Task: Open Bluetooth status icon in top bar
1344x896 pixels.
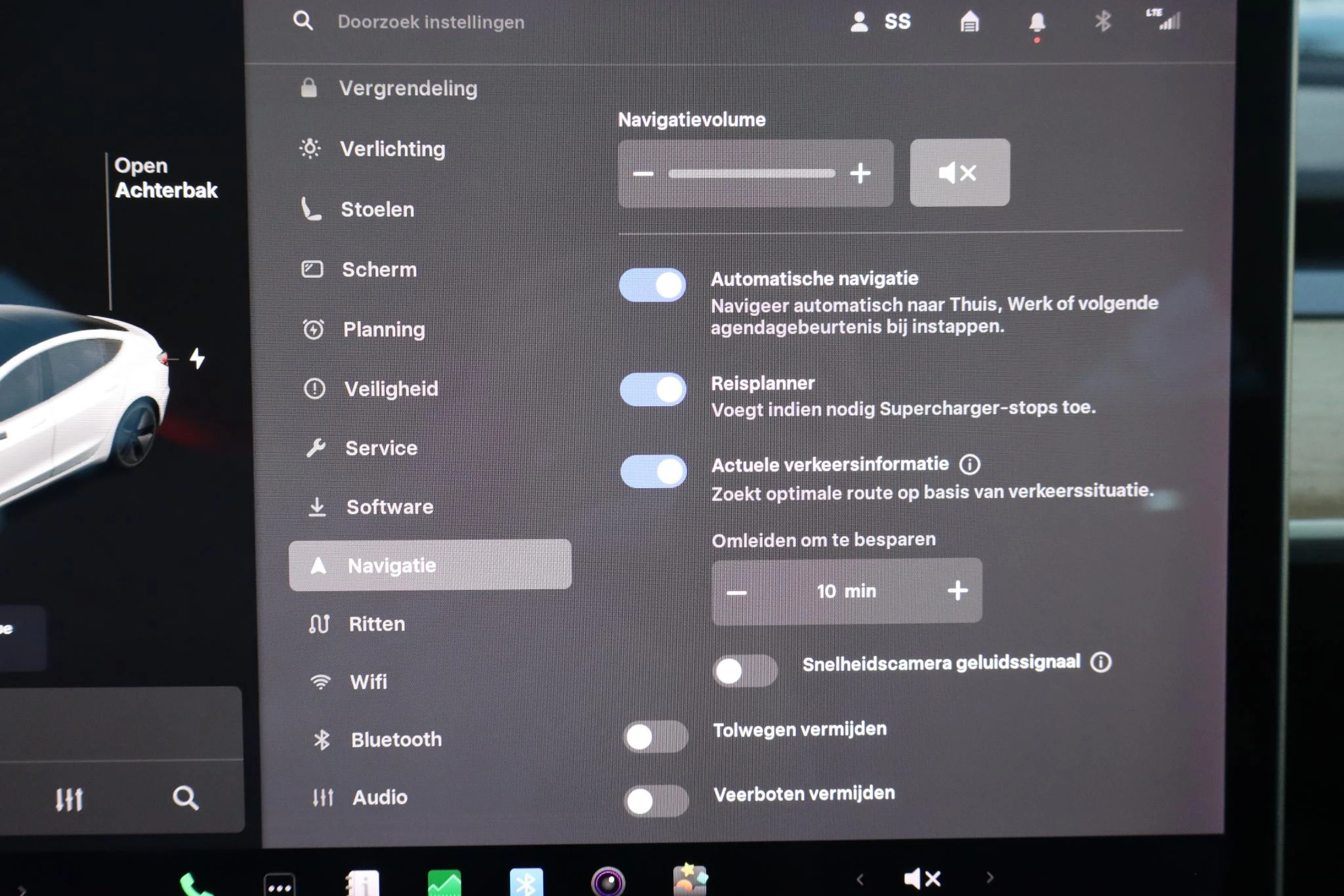Action: tap(1103, 21)
